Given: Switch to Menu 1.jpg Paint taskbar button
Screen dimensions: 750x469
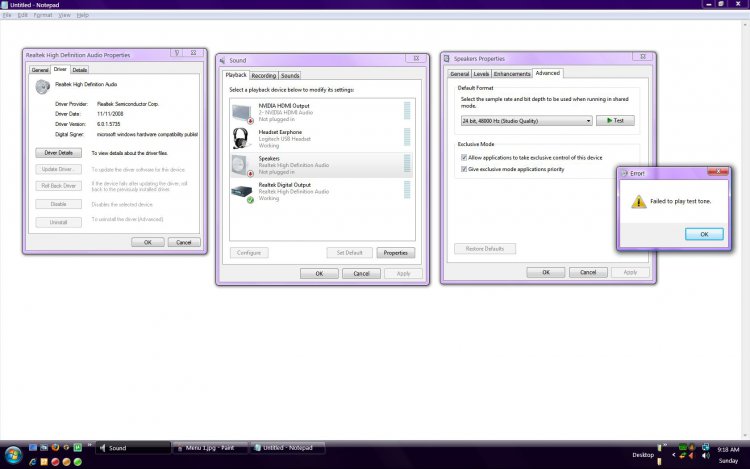Looking at the screenshot, I should 210,448.
